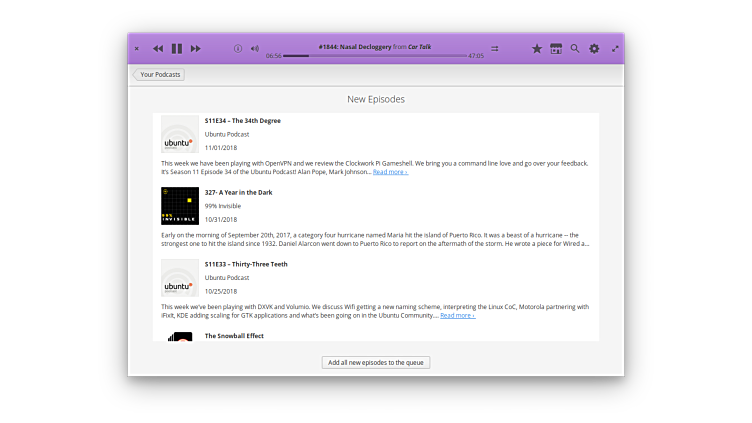Open the podcast store icon
This screenshot has width=752, height=423.
pos(556,48)
